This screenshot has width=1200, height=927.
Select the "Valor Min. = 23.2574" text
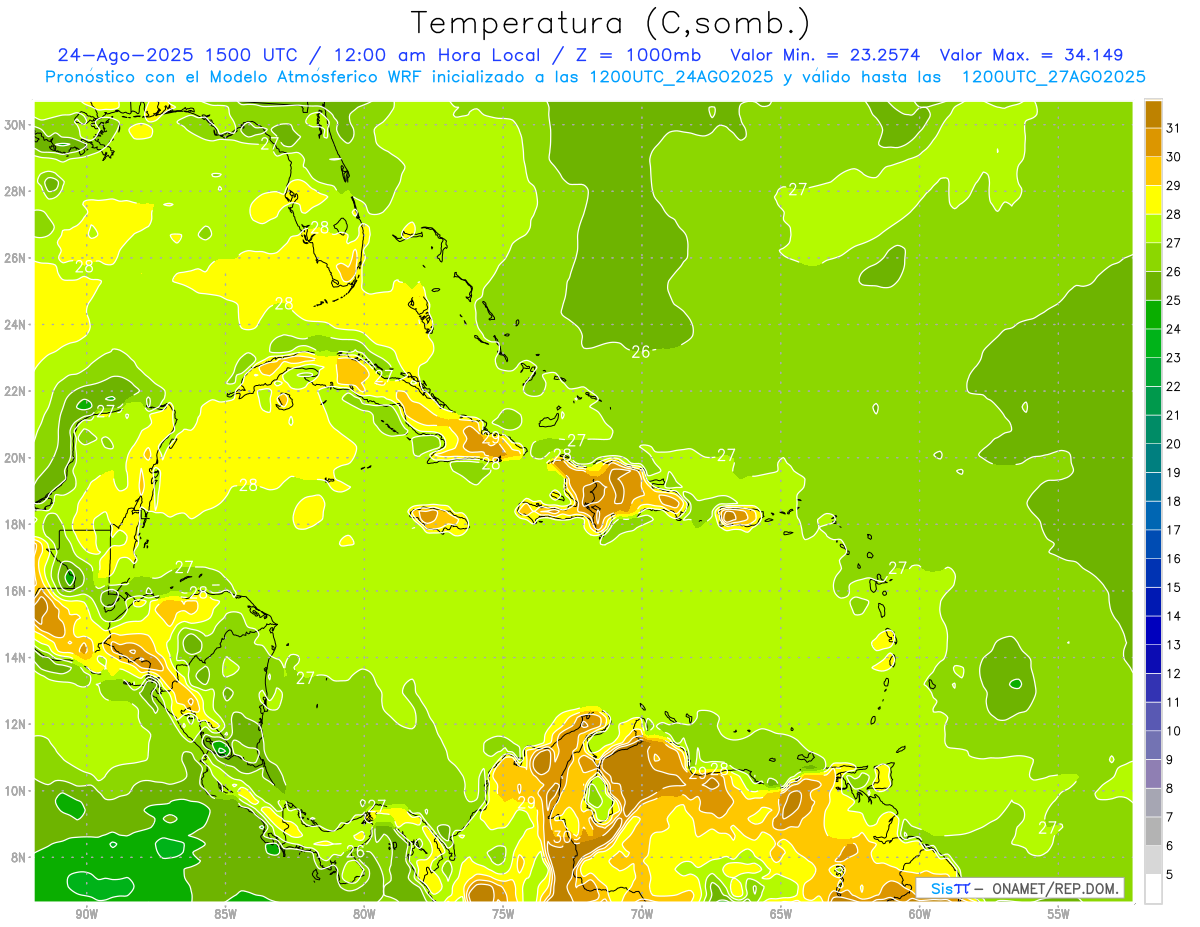825,55
